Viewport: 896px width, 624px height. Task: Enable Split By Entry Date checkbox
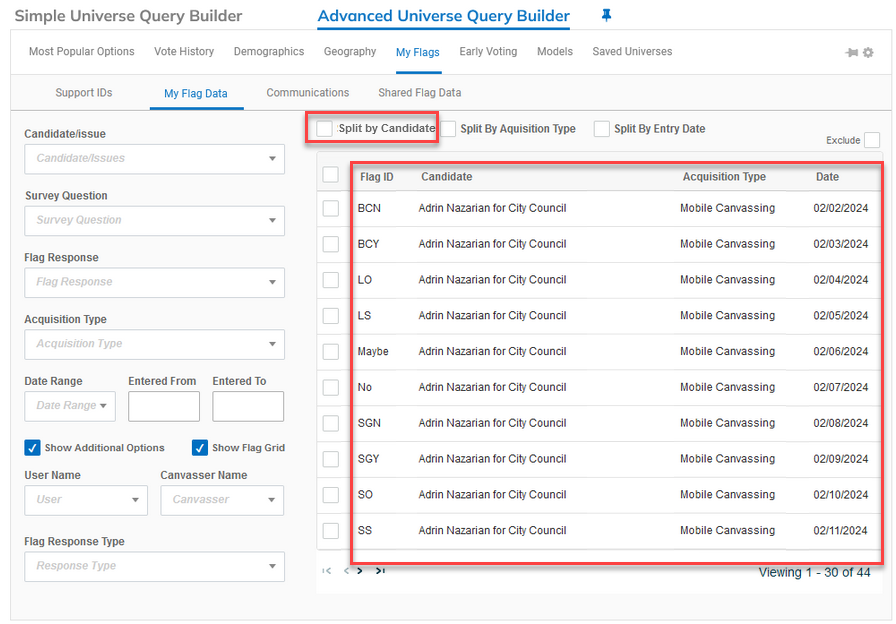pyautogui.click(x=601, y=129)
